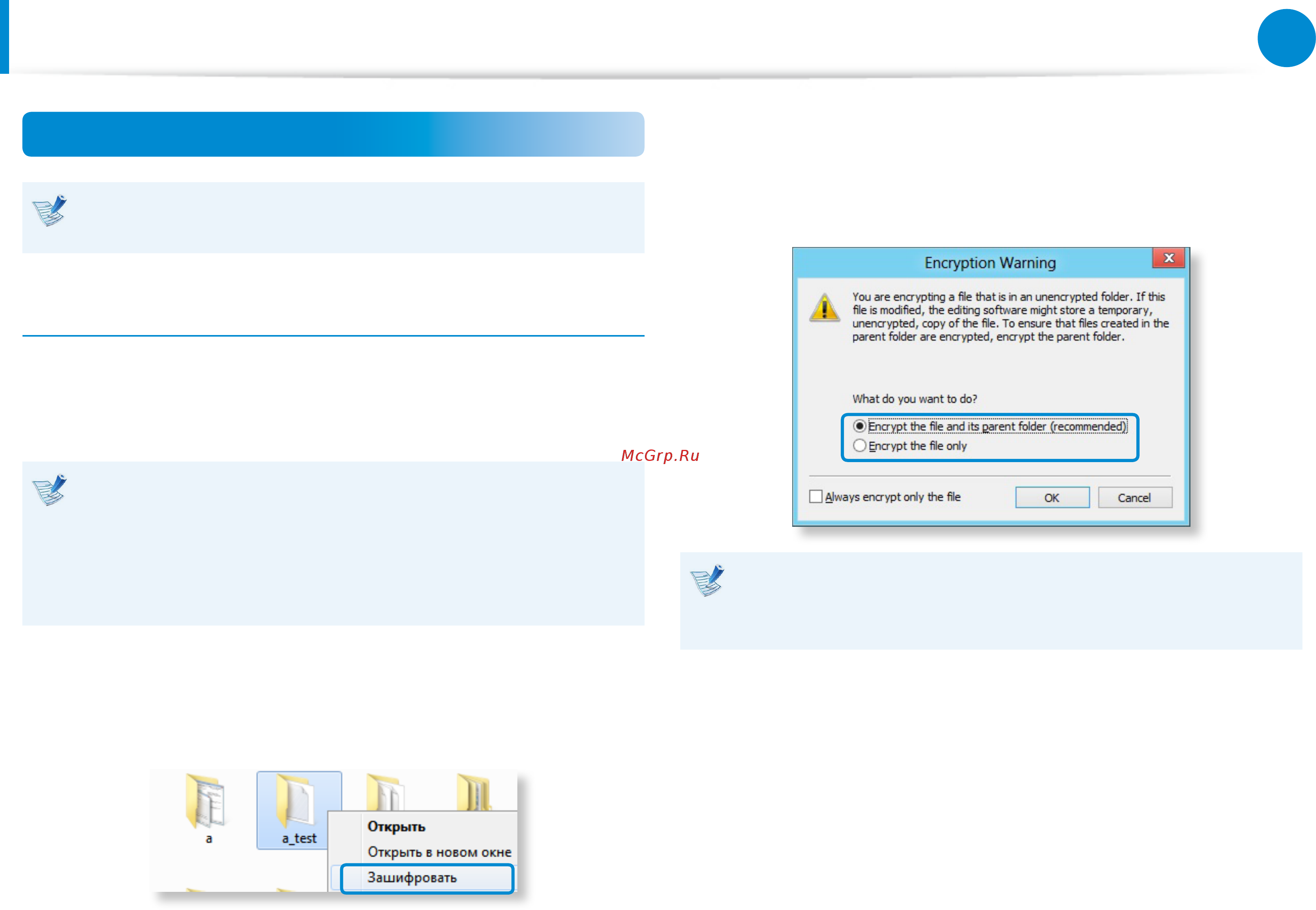The image size is (1316, 910).
Task: Enable Always encrypt only the file checkbox
Action: click(x=816, y=496)
